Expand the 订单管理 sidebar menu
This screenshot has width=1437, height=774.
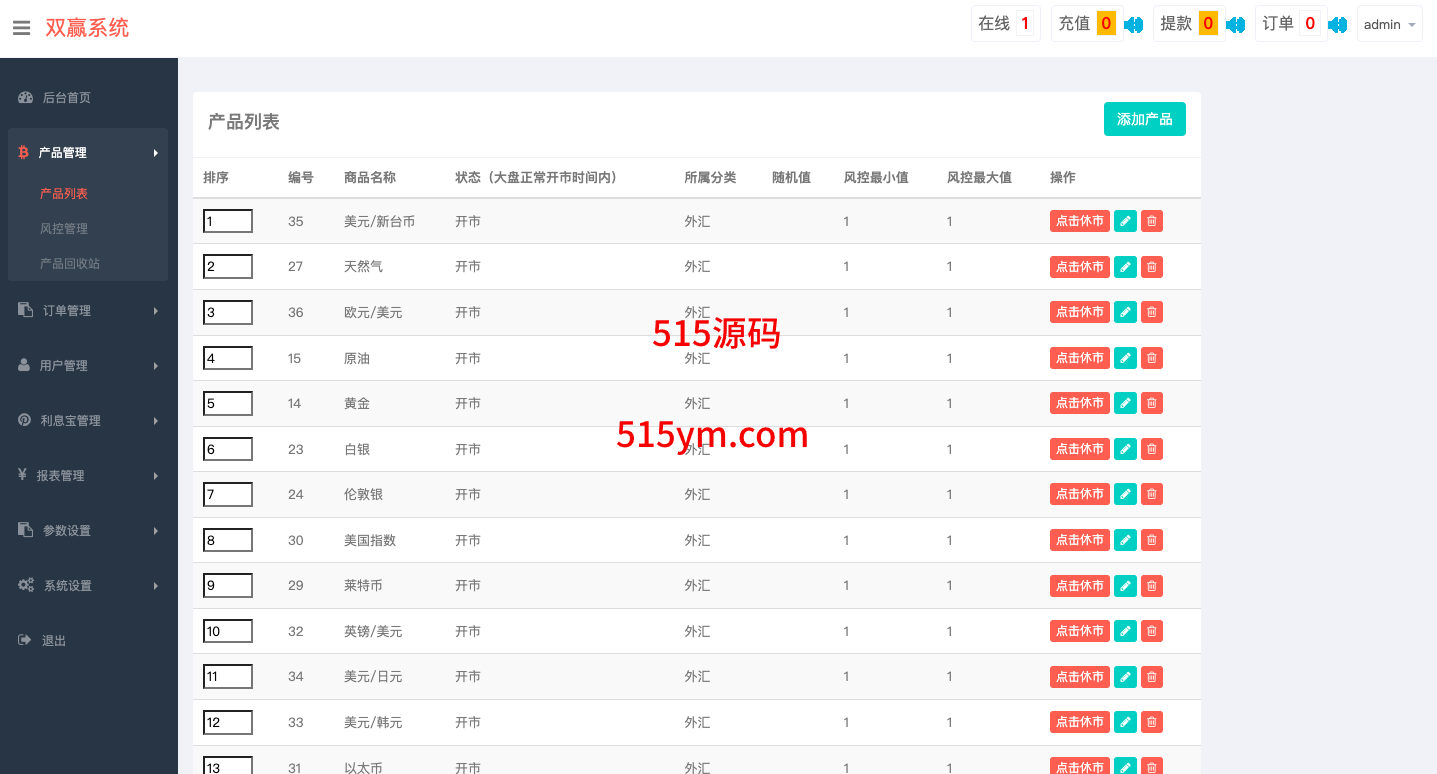[88, 311]
